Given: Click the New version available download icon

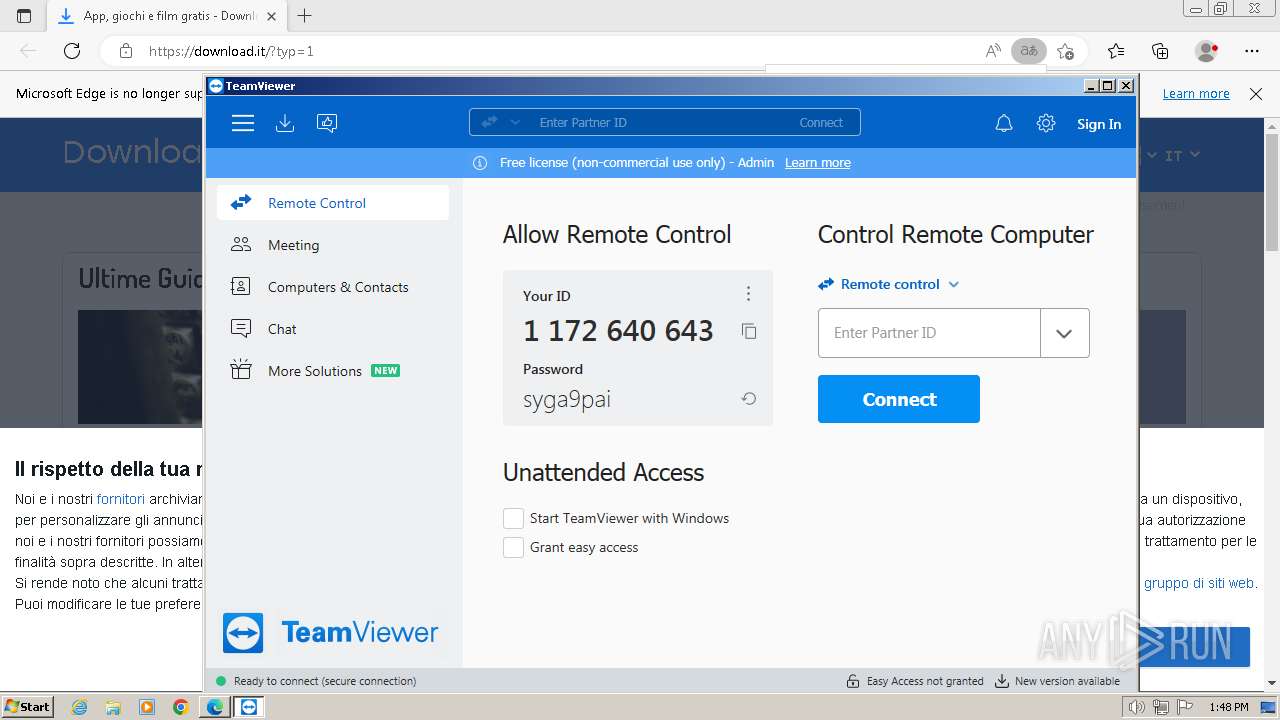Looking at the screenshot, I should tap(1002, 681).
